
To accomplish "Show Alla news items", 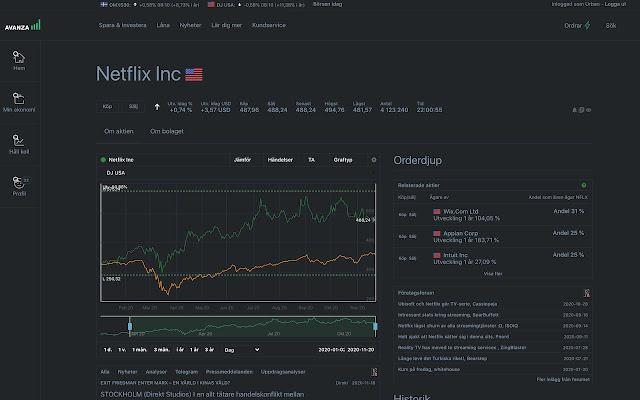I will coord(105,372).
